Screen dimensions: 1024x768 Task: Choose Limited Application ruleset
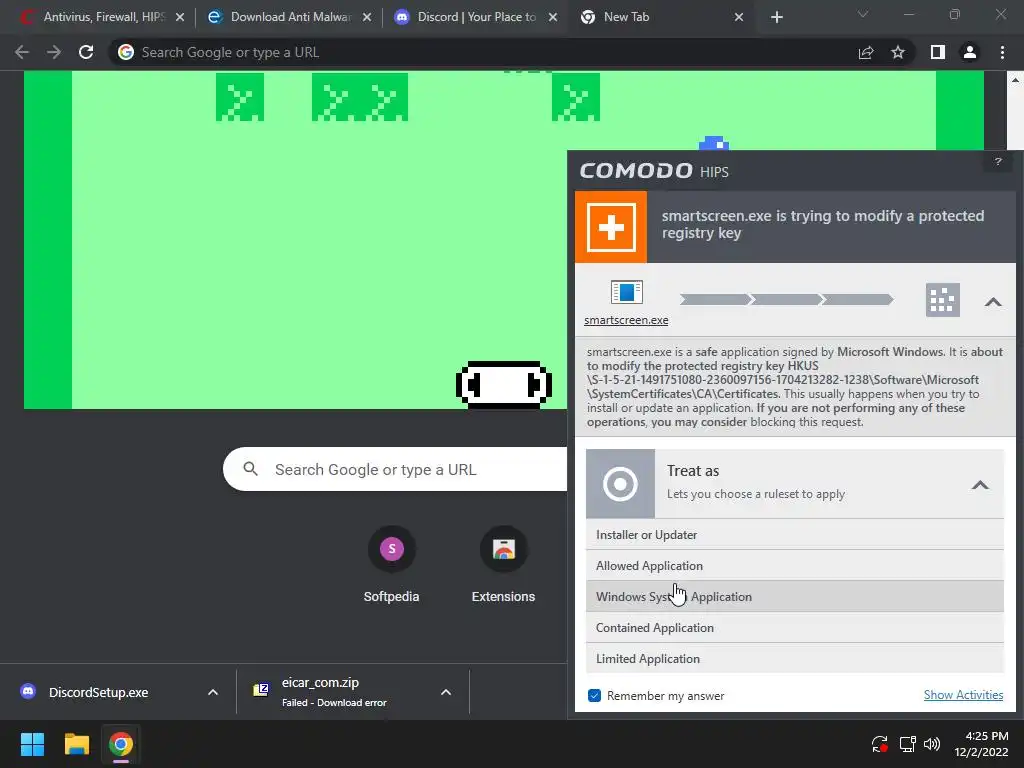795,658
